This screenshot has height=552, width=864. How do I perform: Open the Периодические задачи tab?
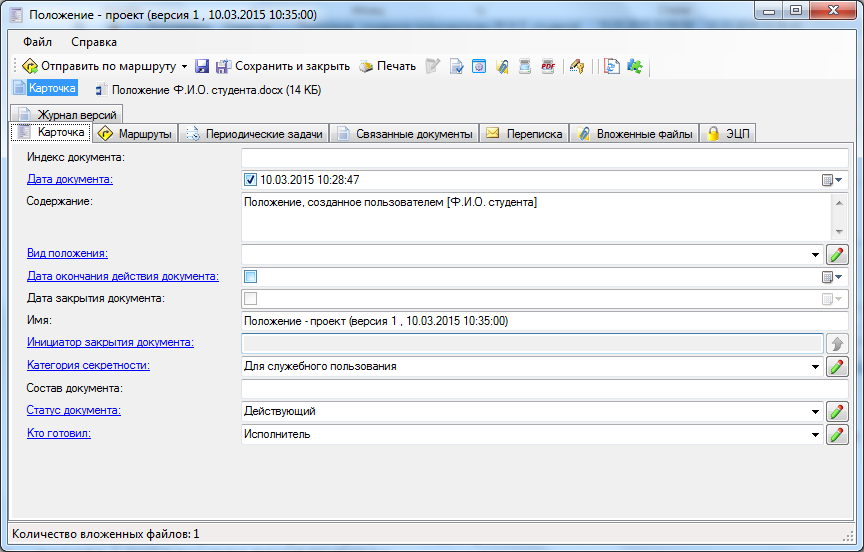point(254,133)
